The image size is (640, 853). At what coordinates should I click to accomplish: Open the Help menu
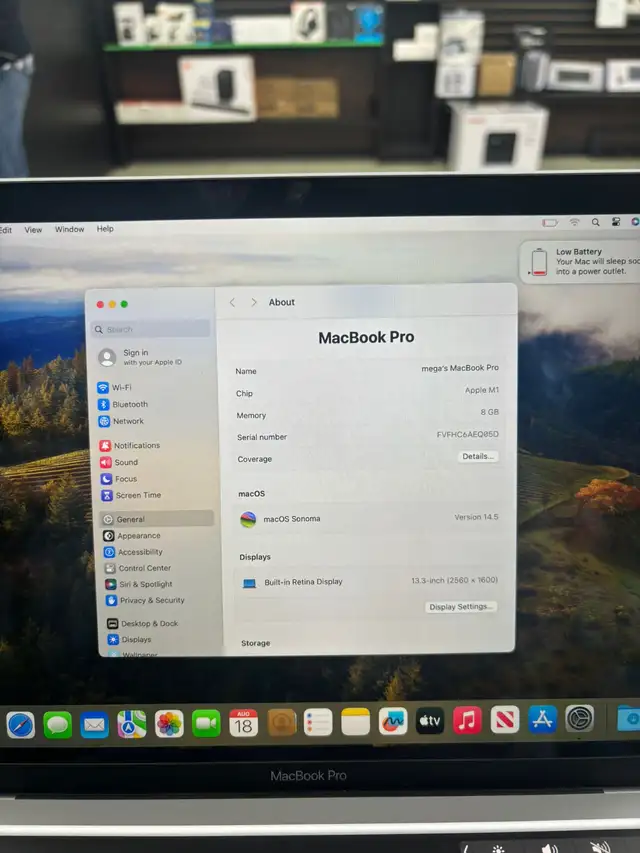pyautogui.click(x=106, y=229)
